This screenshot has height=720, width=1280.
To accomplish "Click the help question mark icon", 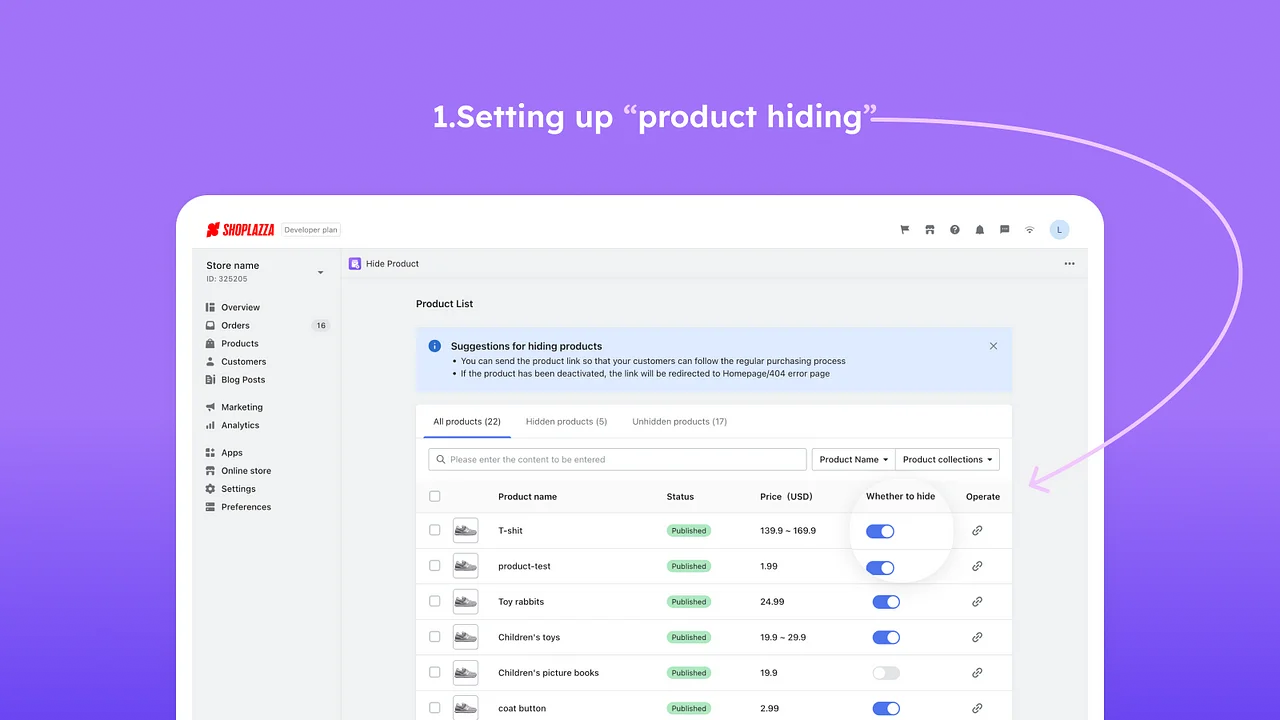I will [x=954, y=229].
